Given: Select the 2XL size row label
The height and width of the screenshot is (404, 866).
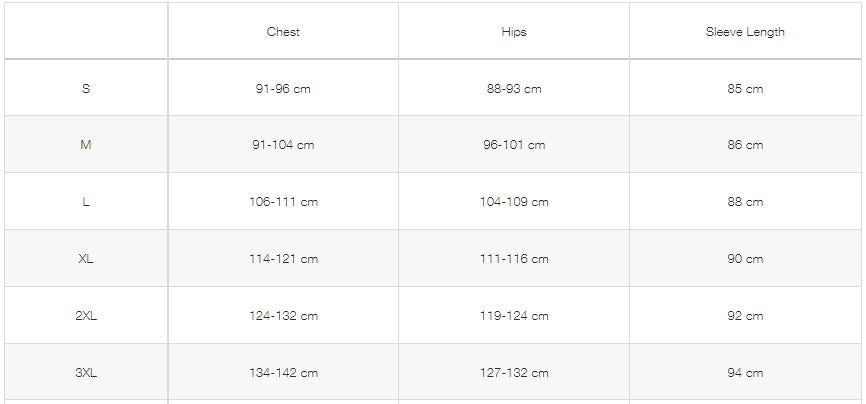Looking at the screenshot, I should (x=86, y=316).
